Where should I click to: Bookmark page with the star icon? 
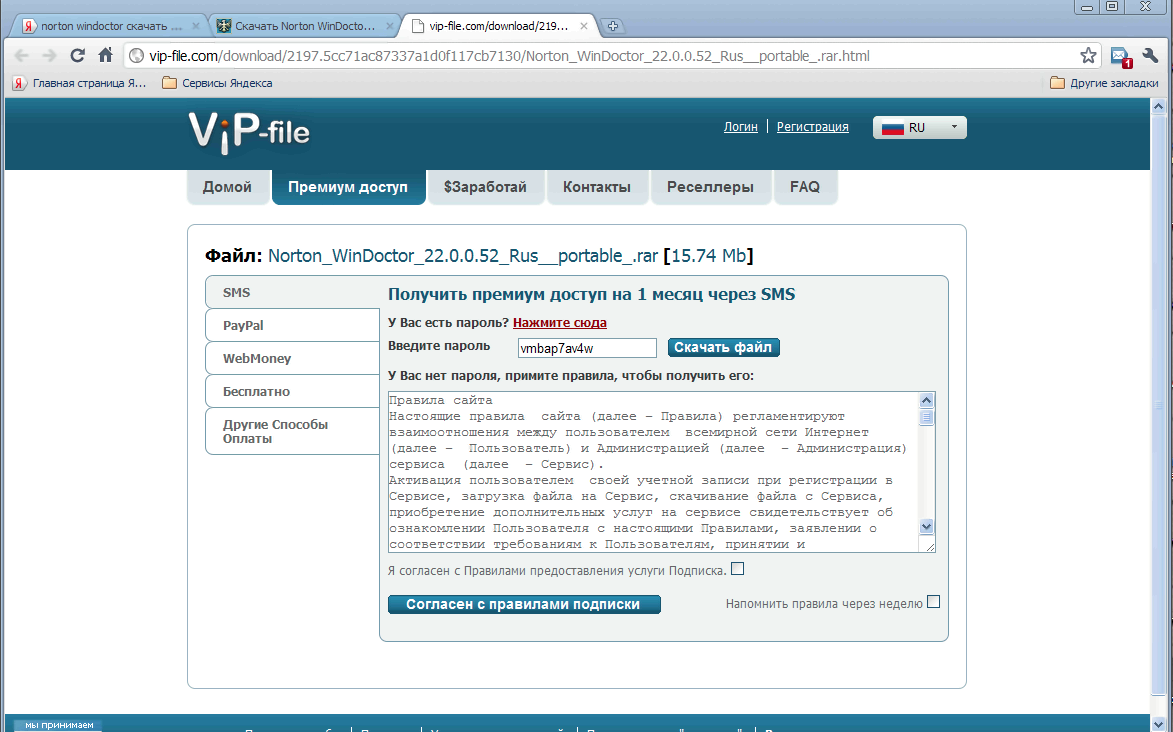coord(1088,55)
